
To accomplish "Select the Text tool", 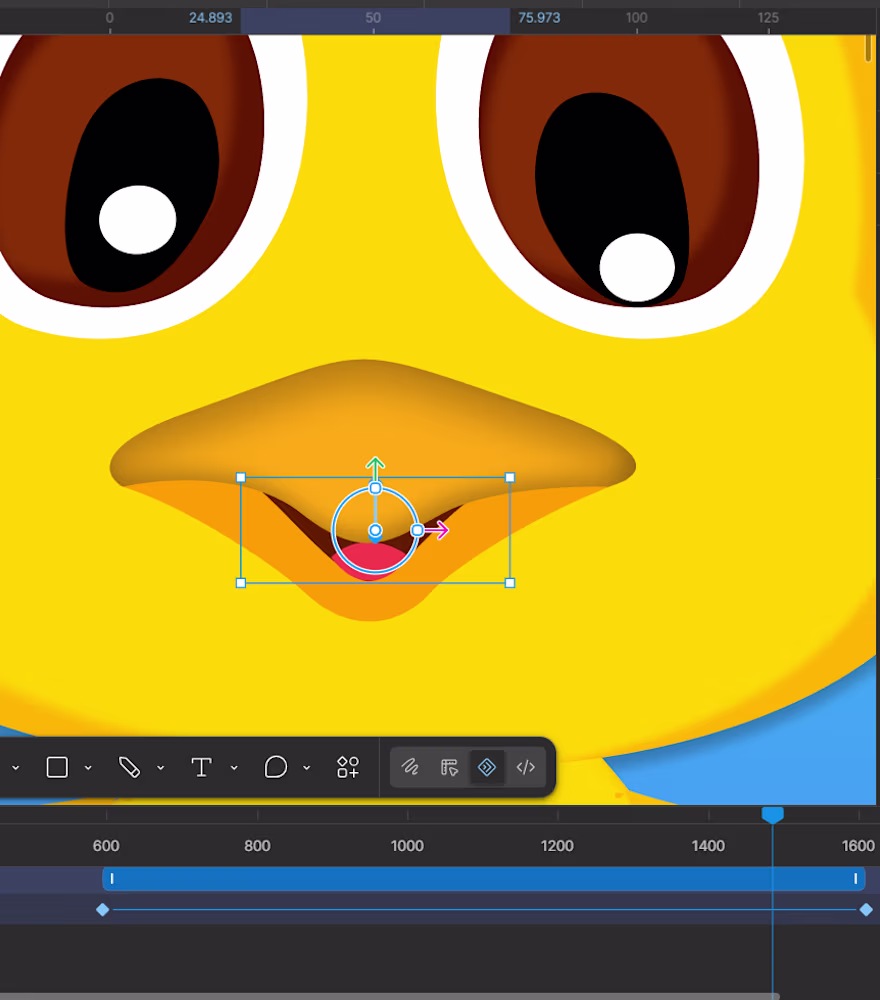I will point(202,767).
